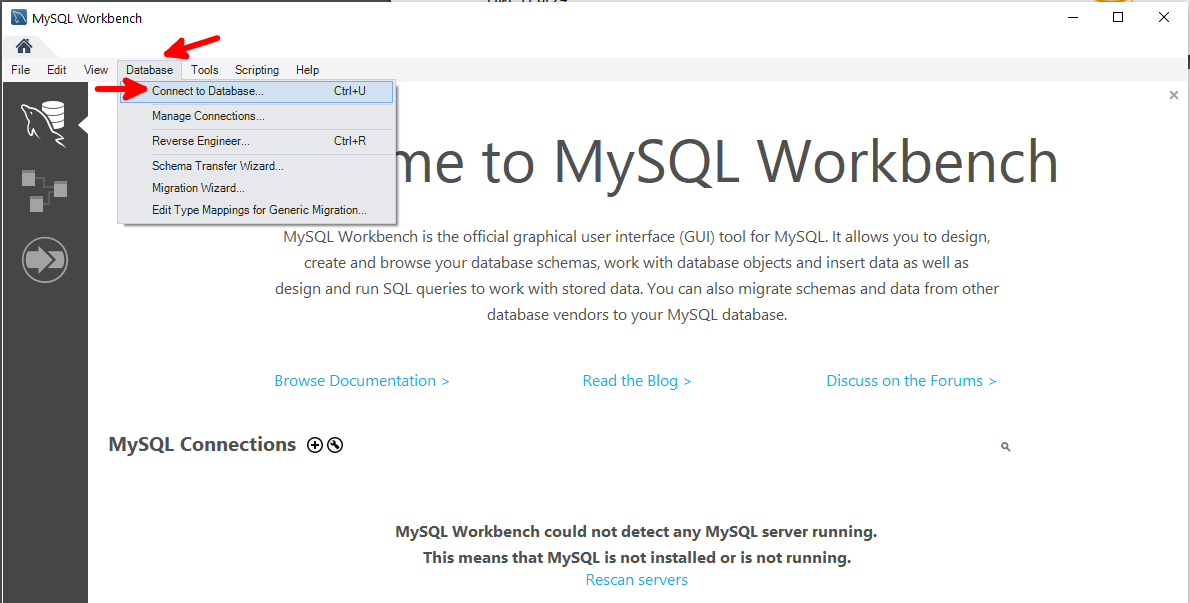
Task: Open the View menu
Action: pos(96,70)
